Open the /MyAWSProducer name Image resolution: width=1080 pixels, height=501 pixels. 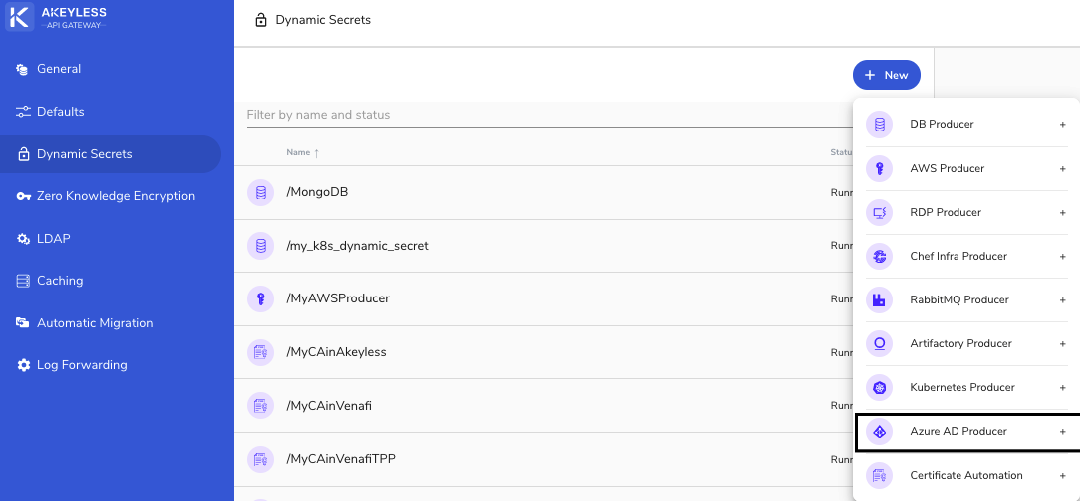[x=338, y=298]
